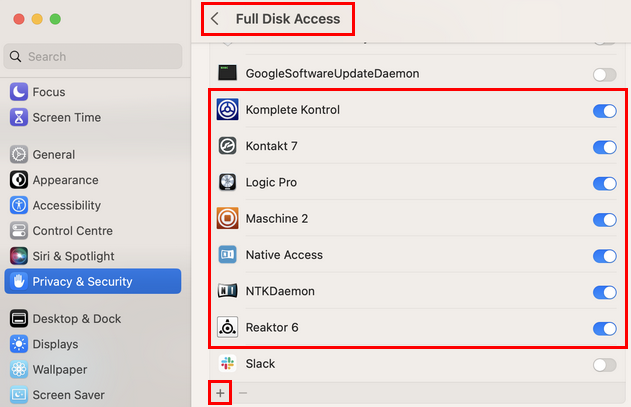This screenshot has height=407, width=631.
Task: Remove app with the minus button
Action: pyautogui.click(x=242, y=393)
